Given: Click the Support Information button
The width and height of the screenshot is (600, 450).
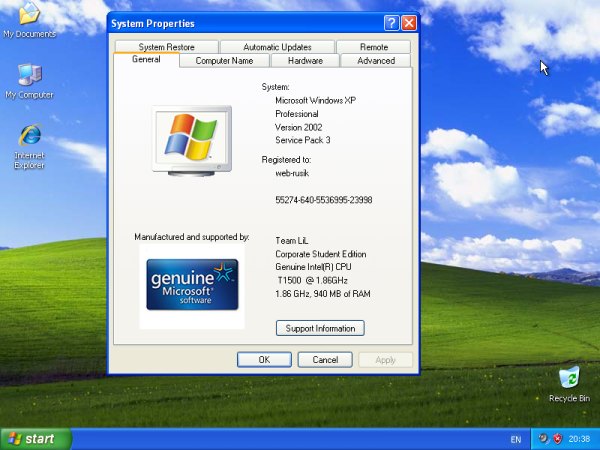Looking at the screenshot, I should (x=320, y=328).
